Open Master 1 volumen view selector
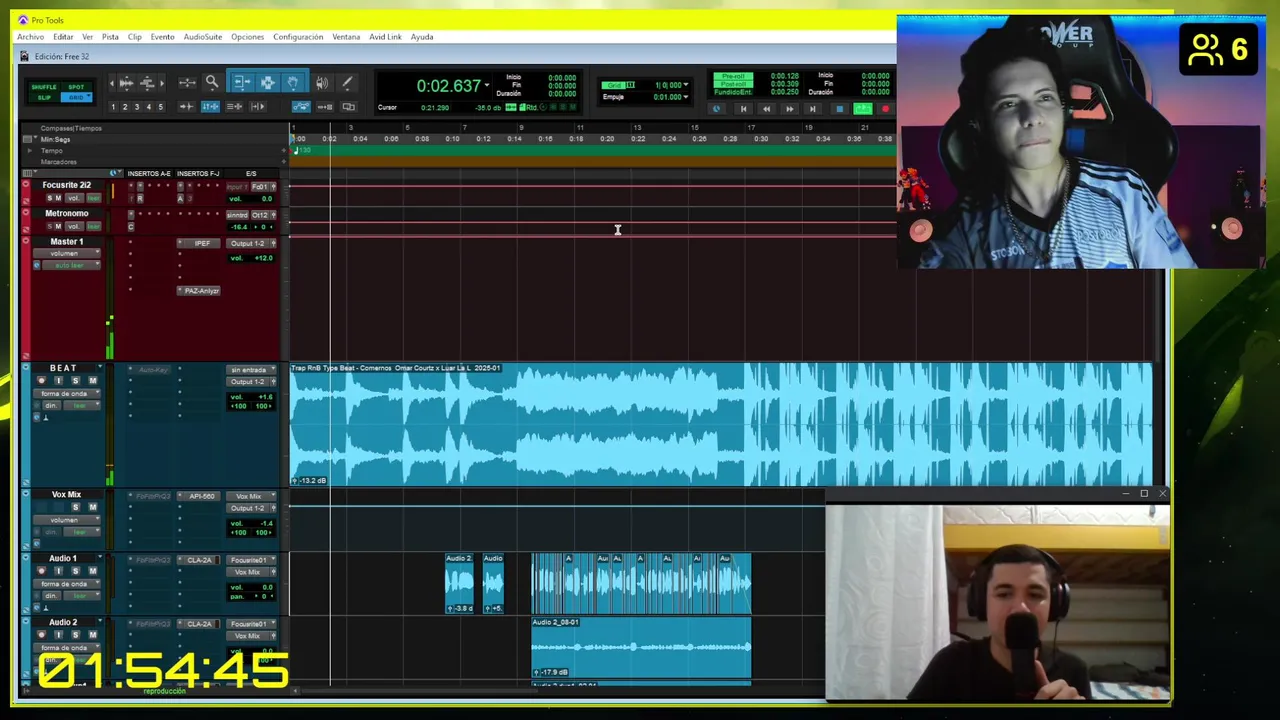 [x=67, y=253]
